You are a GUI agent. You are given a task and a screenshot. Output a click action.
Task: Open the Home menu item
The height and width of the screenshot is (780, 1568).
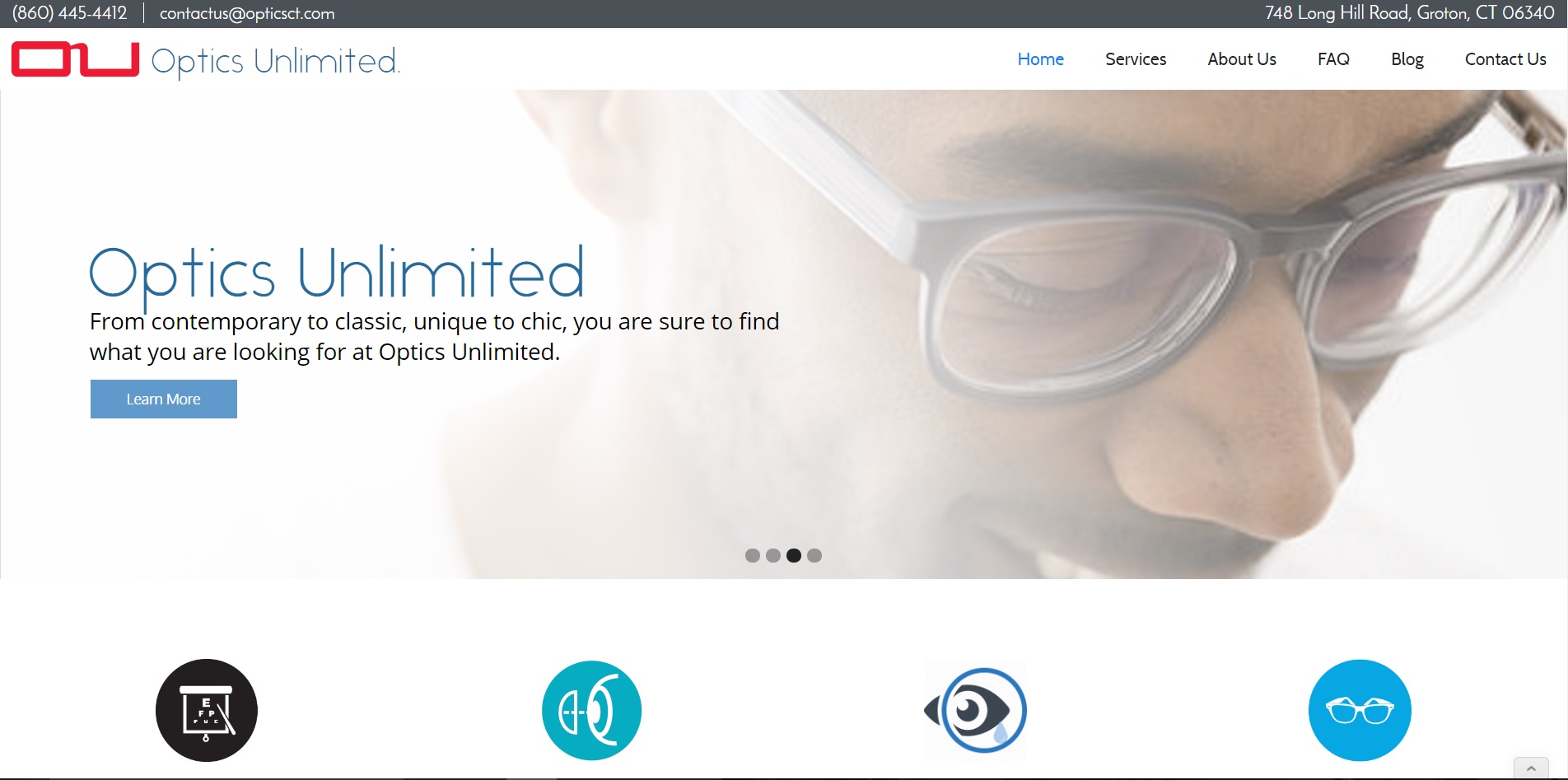[x=1041, y=59]
